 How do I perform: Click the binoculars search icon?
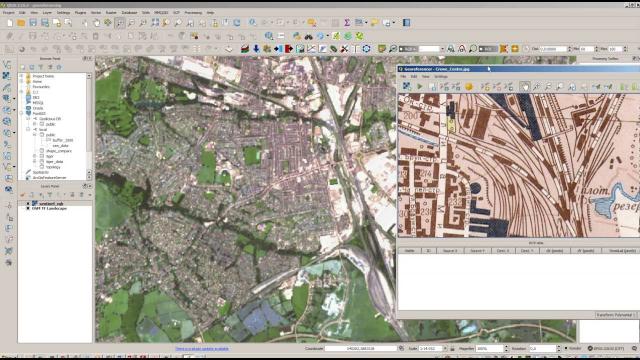(x=309, y=36)
